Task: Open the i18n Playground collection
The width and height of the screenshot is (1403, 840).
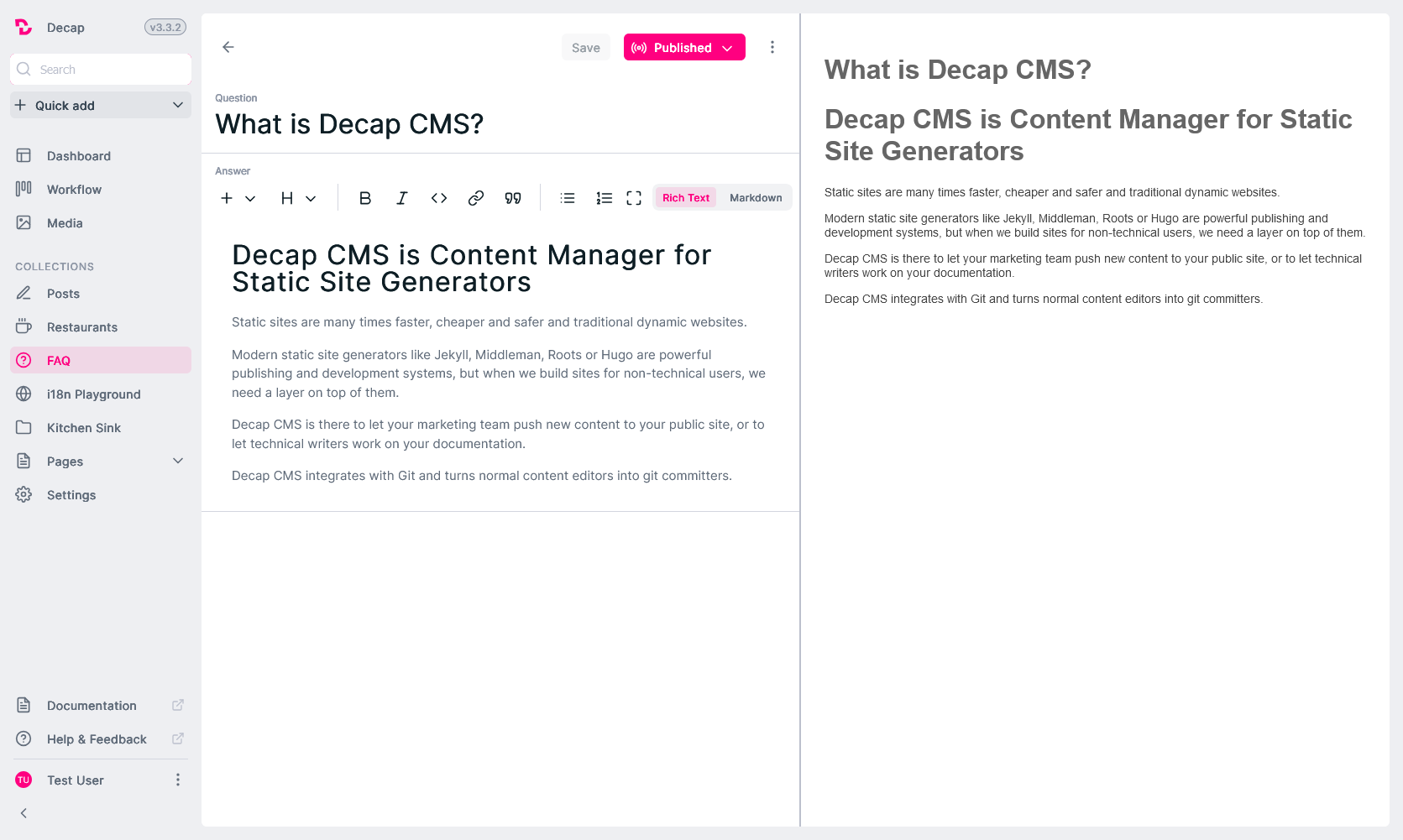Action: tap(101, 394)
